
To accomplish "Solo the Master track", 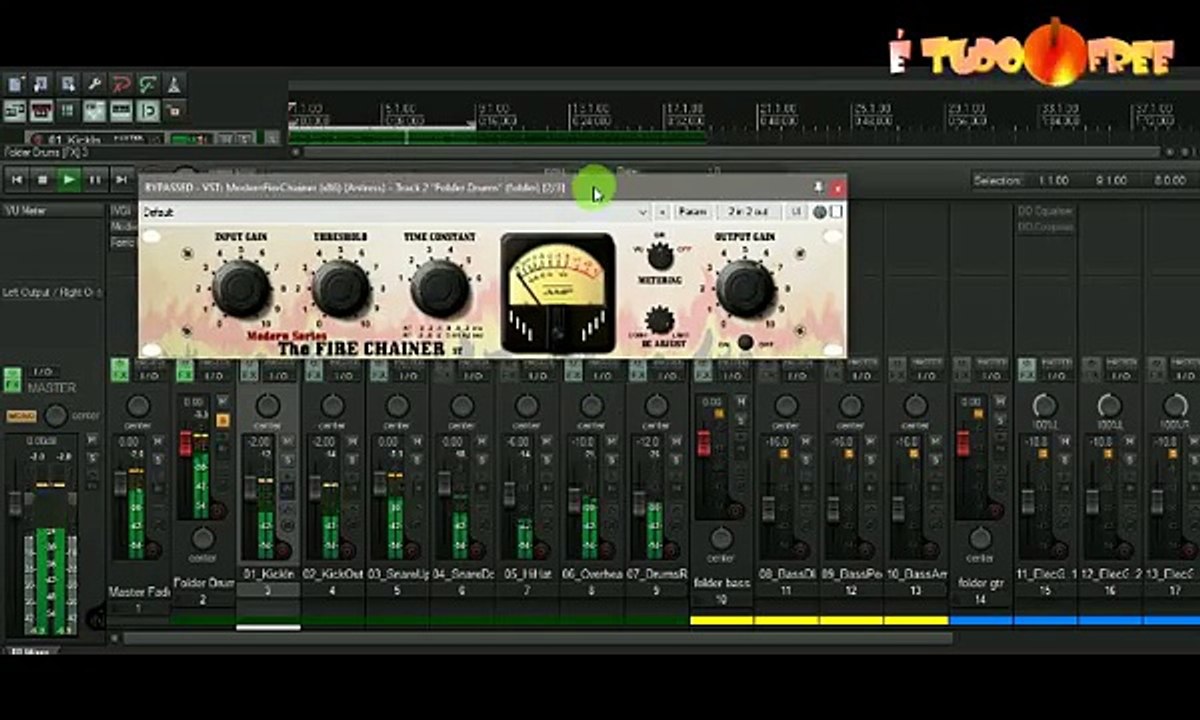I will pos(92,458).
